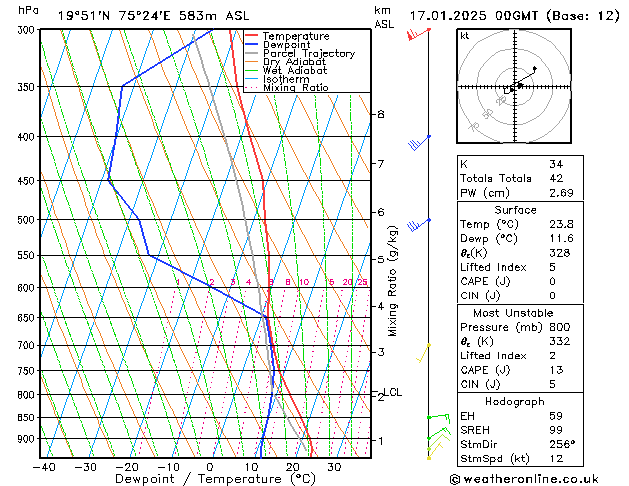Click the '900' pressure level label
Viewport: 629px width, 486px height.
click(x=28, y=439)
